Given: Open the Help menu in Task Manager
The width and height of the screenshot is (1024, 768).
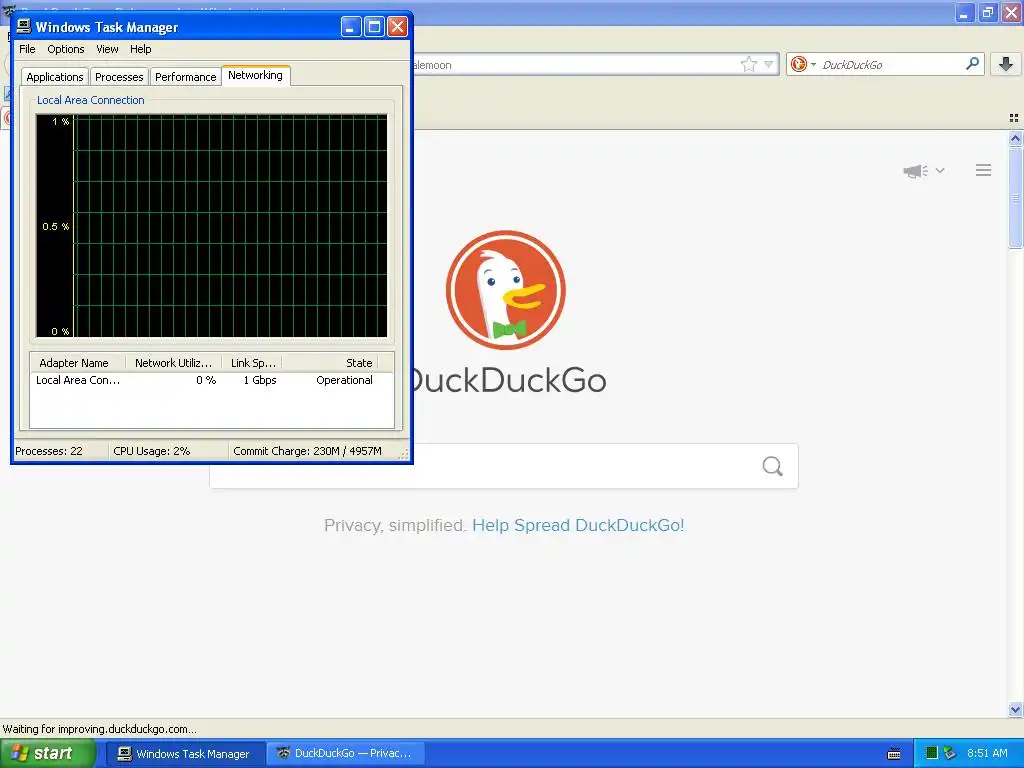Looking at the screenshot, I should (x=140, y=49).
